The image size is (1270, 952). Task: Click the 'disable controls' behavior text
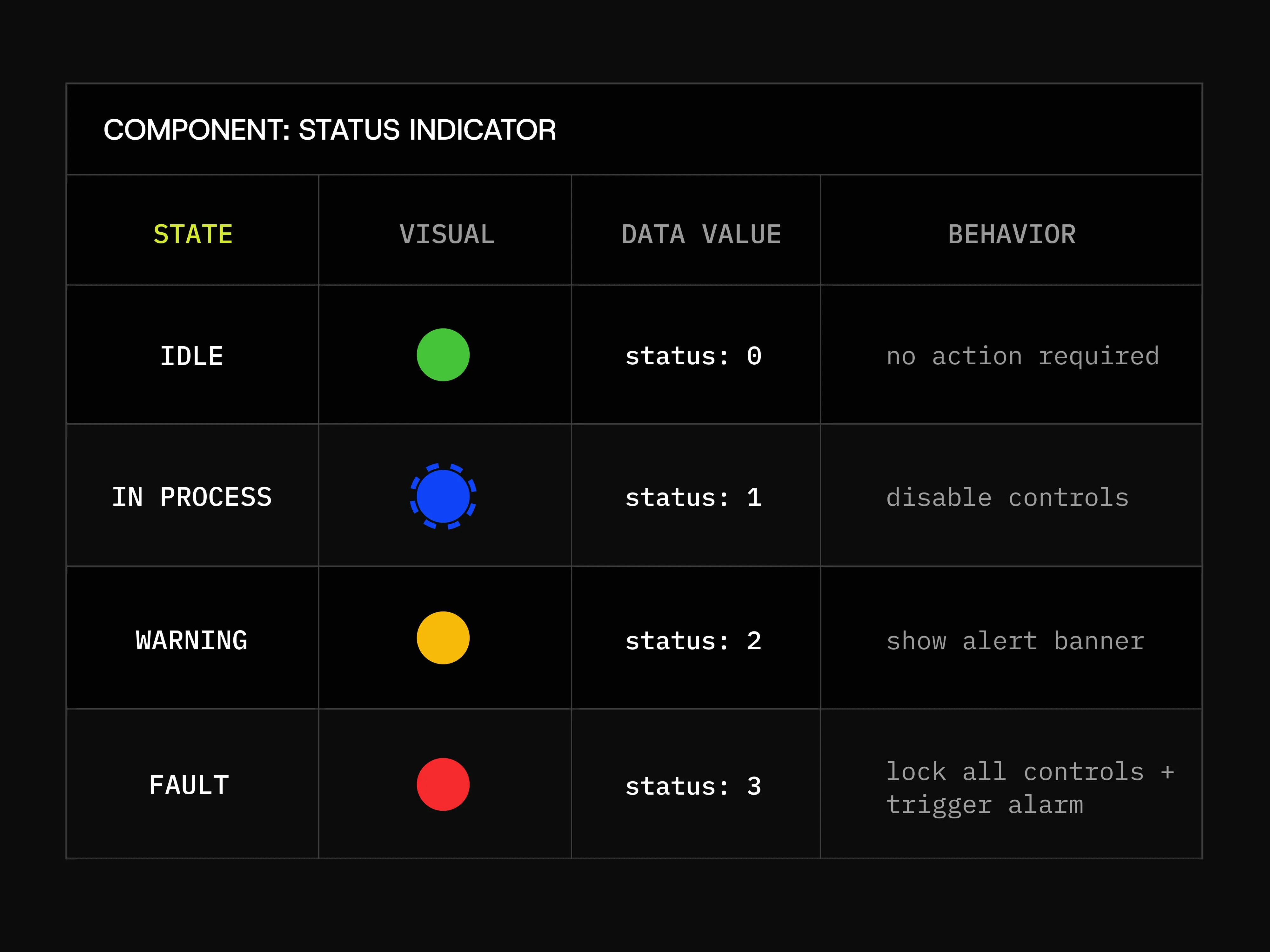click(1007, 497)
